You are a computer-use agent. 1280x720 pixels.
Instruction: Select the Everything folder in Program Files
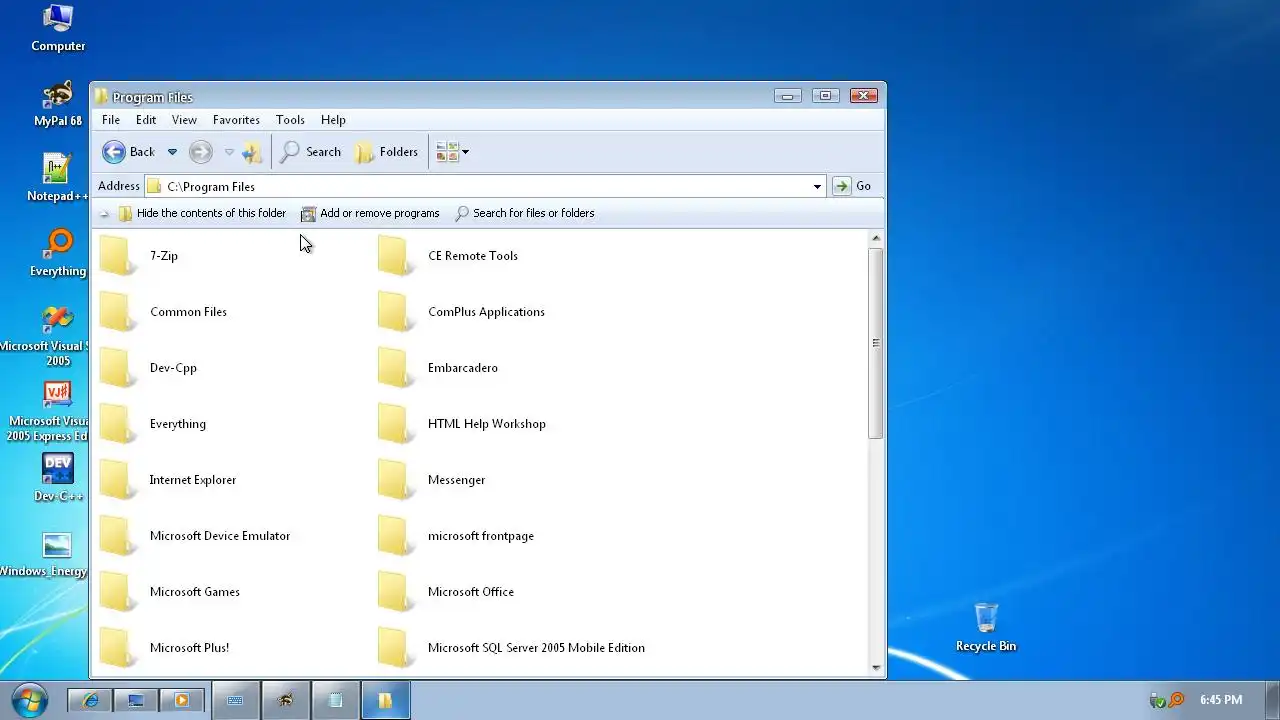point(152,424)
